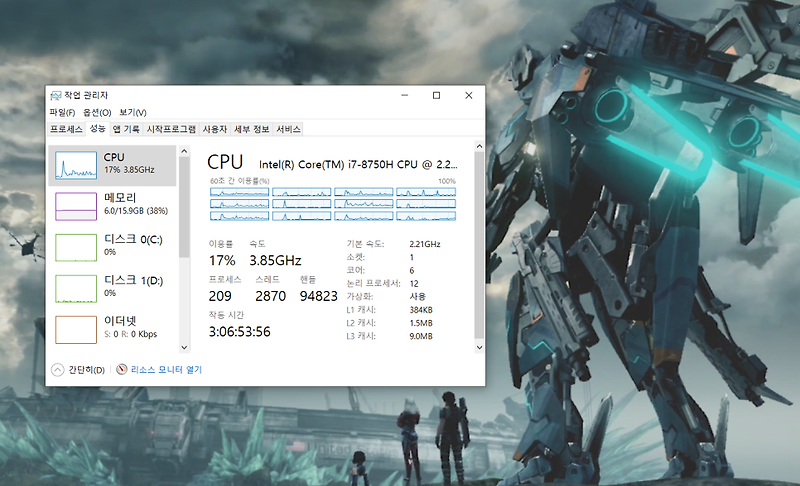Open the 옵션(O) menu
The height and width of the screenshot is (486, 800).
(97, 112)
